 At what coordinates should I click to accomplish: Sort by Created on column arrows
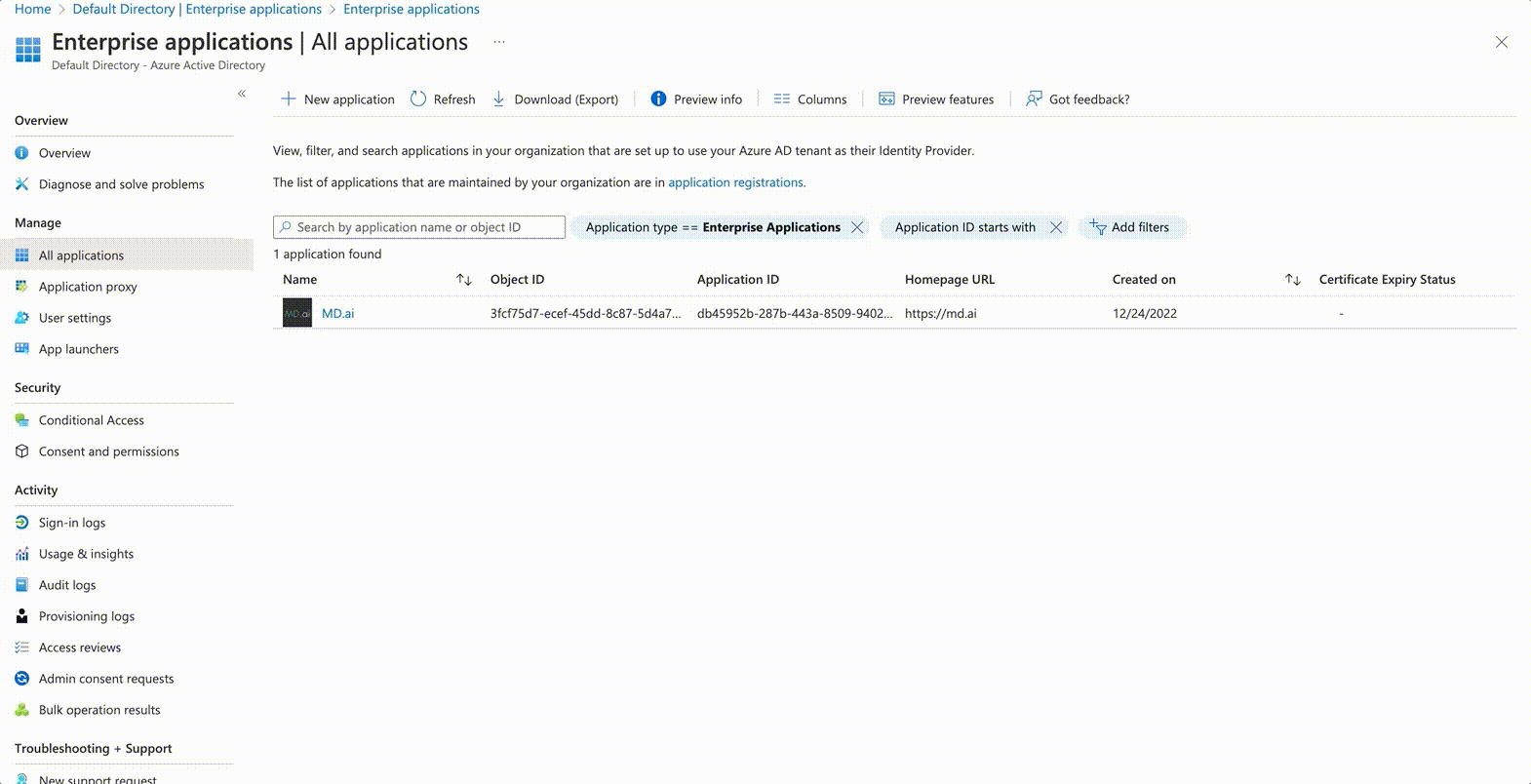click(x=1293, y=280)
